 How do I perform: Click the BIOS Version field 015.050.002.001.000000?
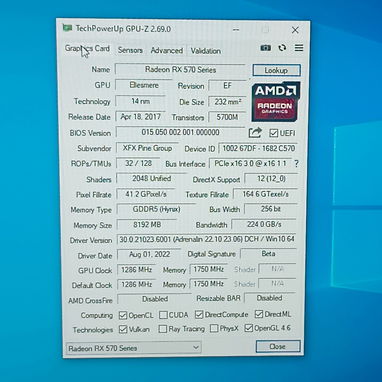180,132
